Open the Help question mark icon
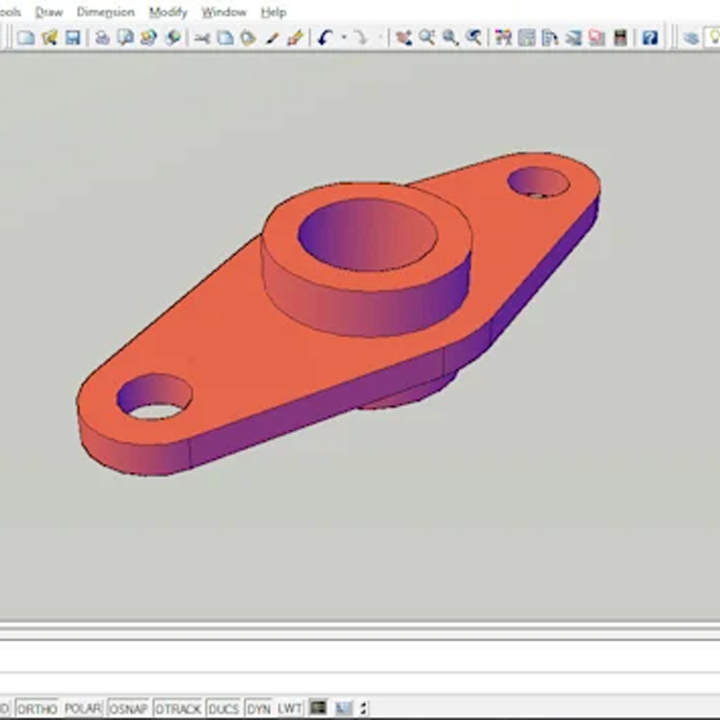This screenshot has height=720, width=720. (x=650, y=38)
